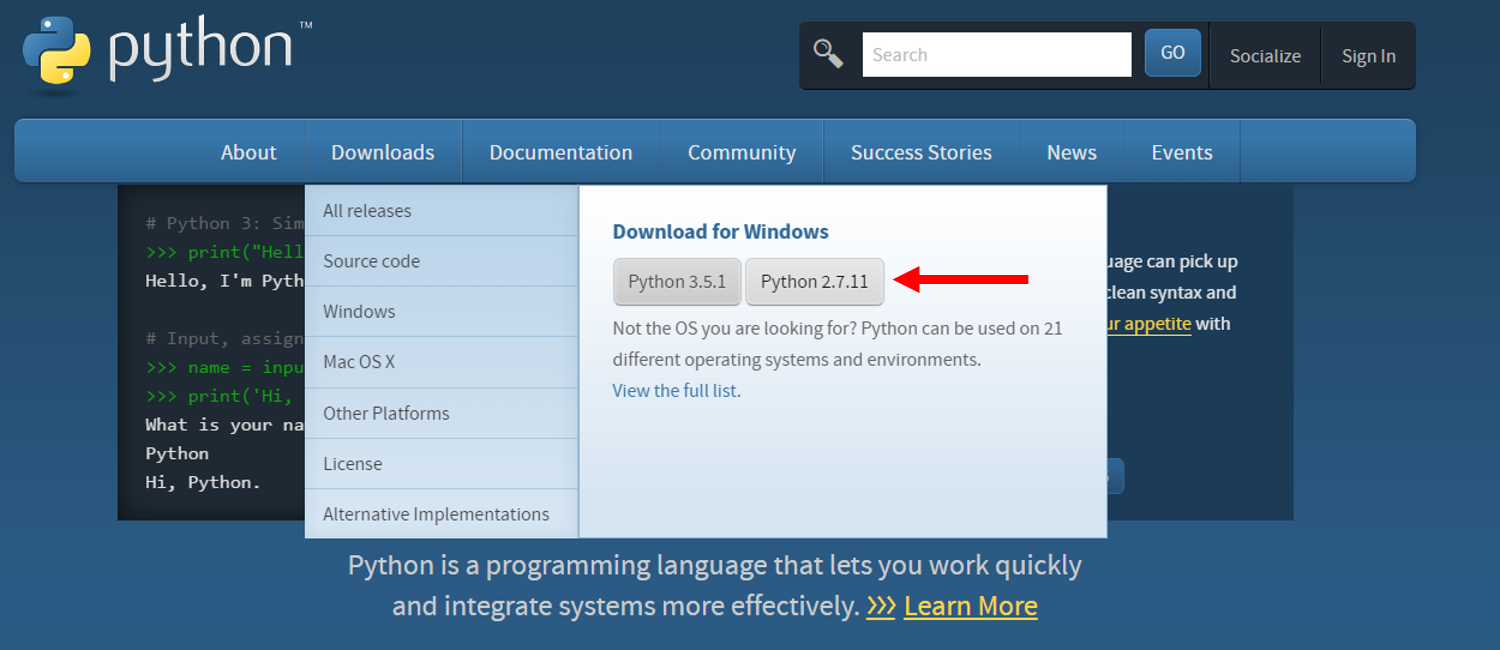The image size is (1500, 650).
Task: Select All releases from Downloads submenu
Action: coord(442,211)
